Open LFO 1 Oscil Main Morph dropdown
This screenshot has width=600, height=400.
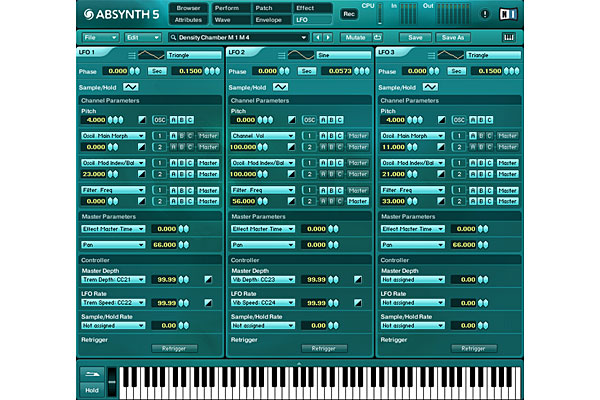click(x=113, y=136)
